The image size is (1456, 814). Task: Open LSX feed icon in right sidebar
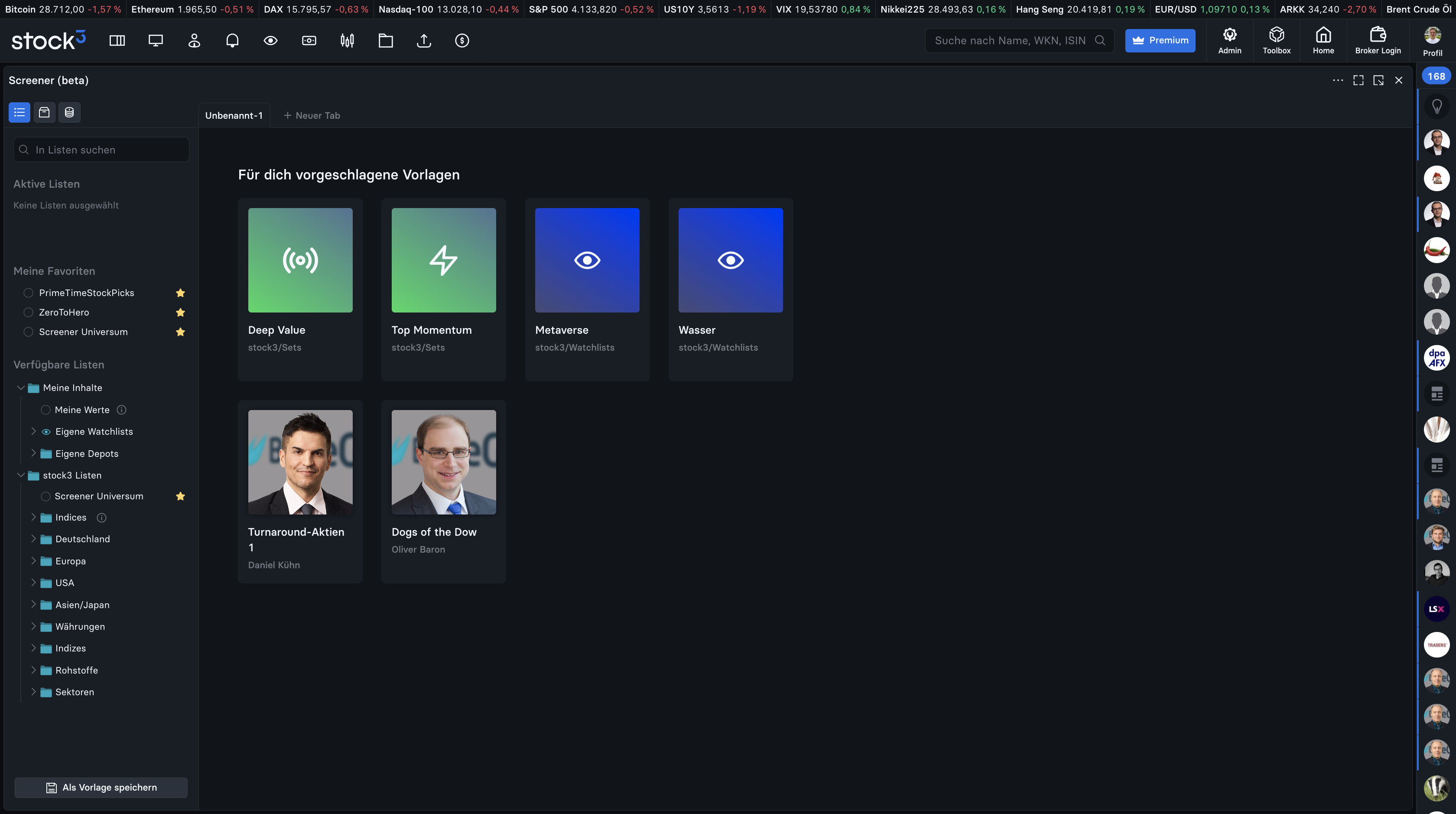click(x=1437, y=609)
